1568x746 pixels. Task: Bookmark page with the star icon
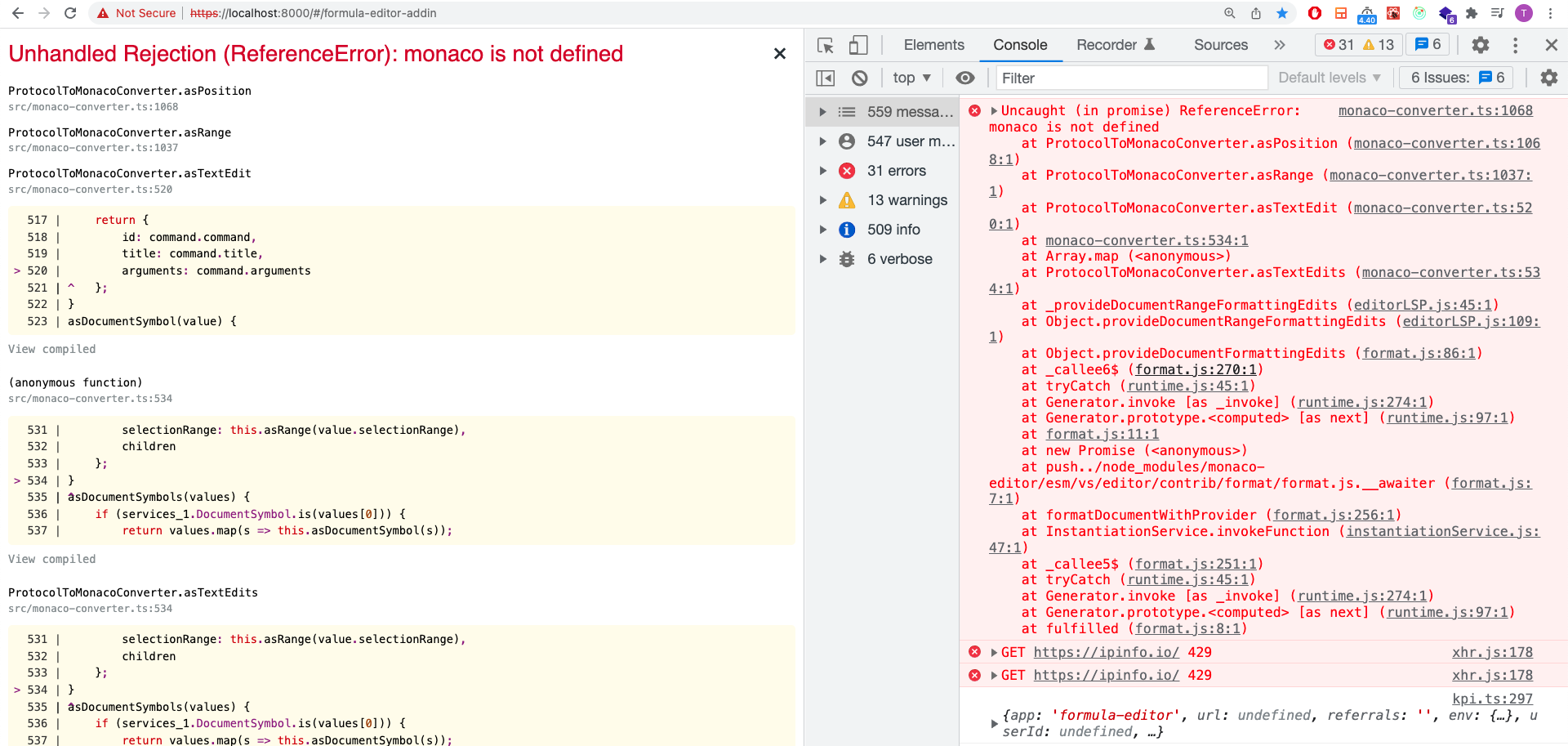pos(1282,13)
